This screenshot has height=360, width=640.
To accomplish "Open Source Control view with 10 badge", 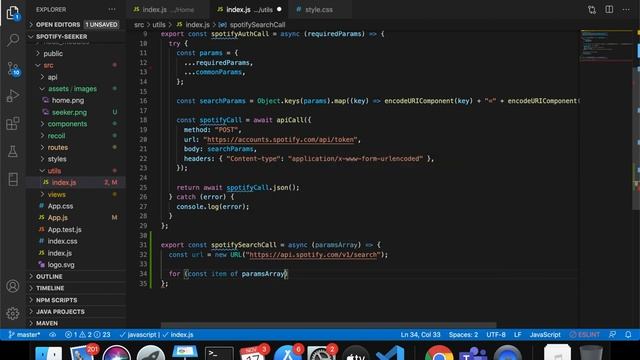I will 13,68.
